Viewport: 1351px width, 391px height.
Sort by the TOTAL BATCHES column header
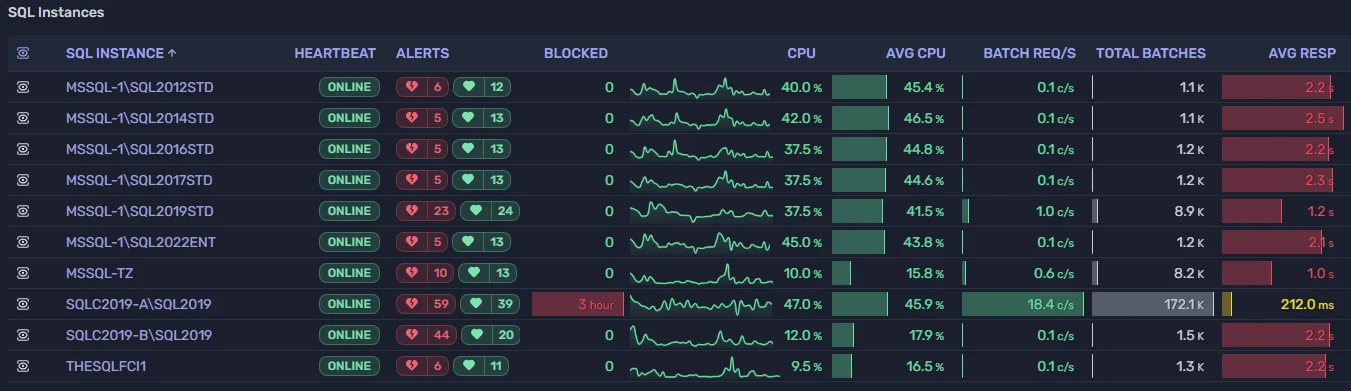point(1151,53)
